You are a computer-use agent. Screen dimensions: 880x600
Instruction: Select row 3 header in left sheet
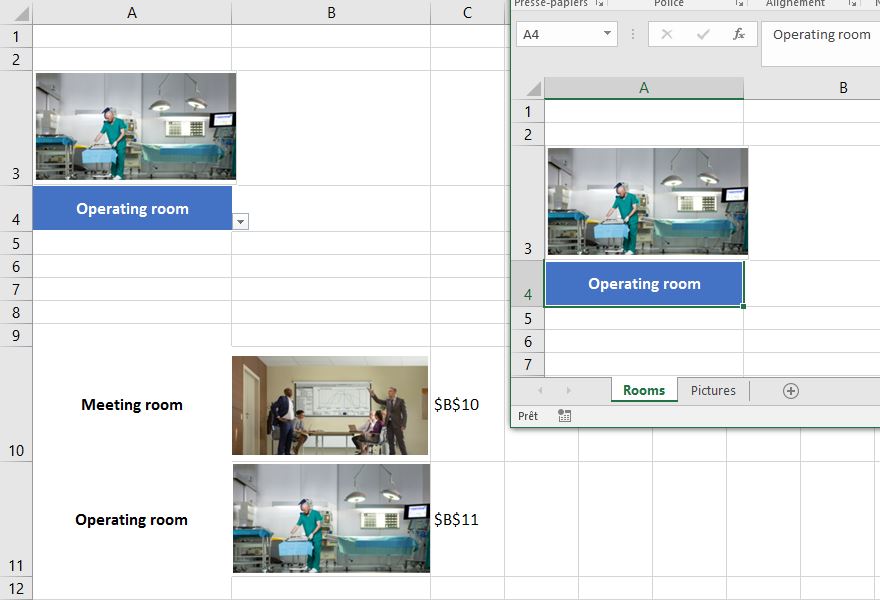[16, 128]
